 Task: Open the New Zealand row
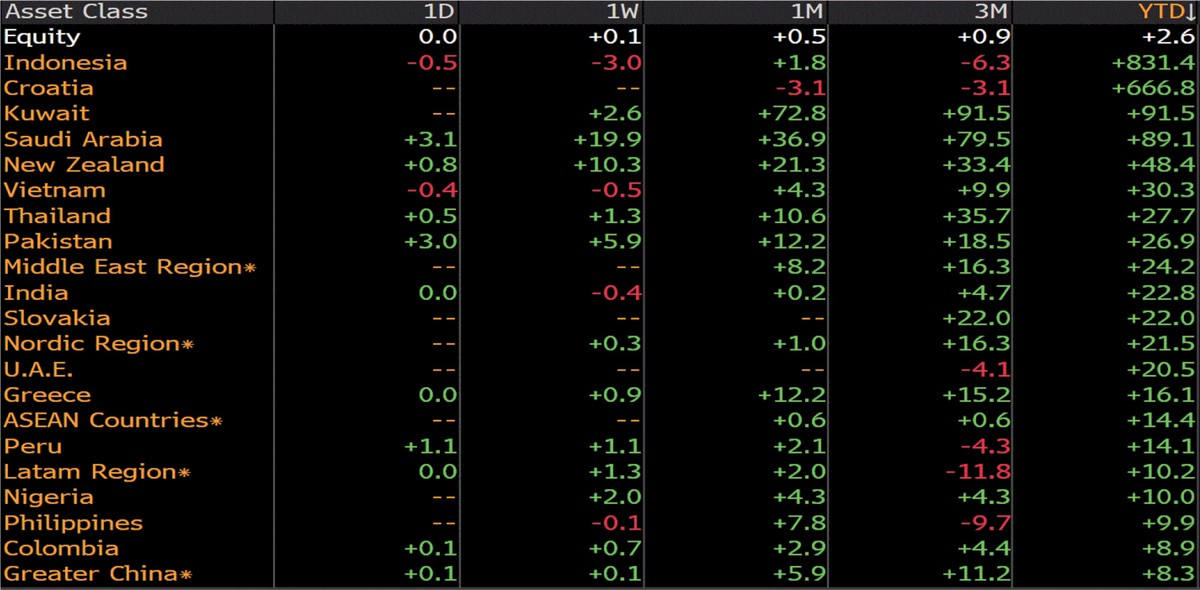84,165
